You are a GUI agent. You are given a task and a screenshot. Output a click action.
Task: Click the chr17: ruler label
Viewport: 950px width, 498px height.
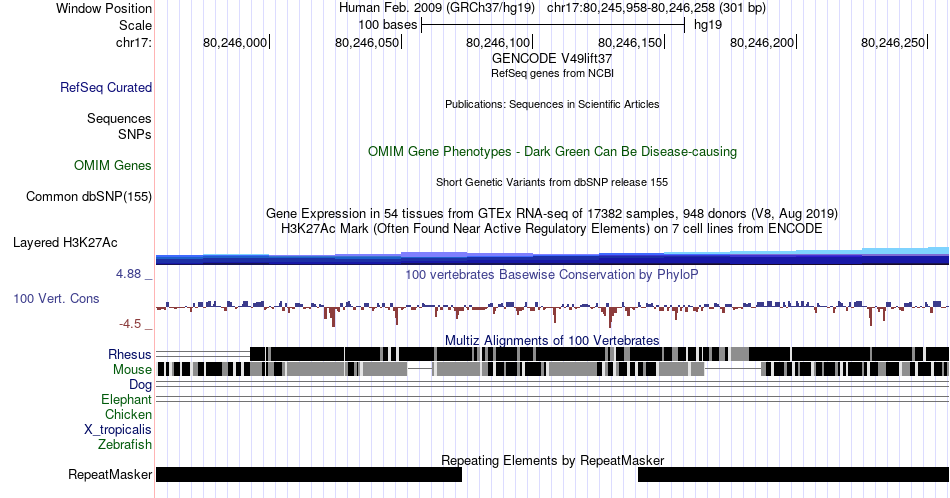point(134,42)
